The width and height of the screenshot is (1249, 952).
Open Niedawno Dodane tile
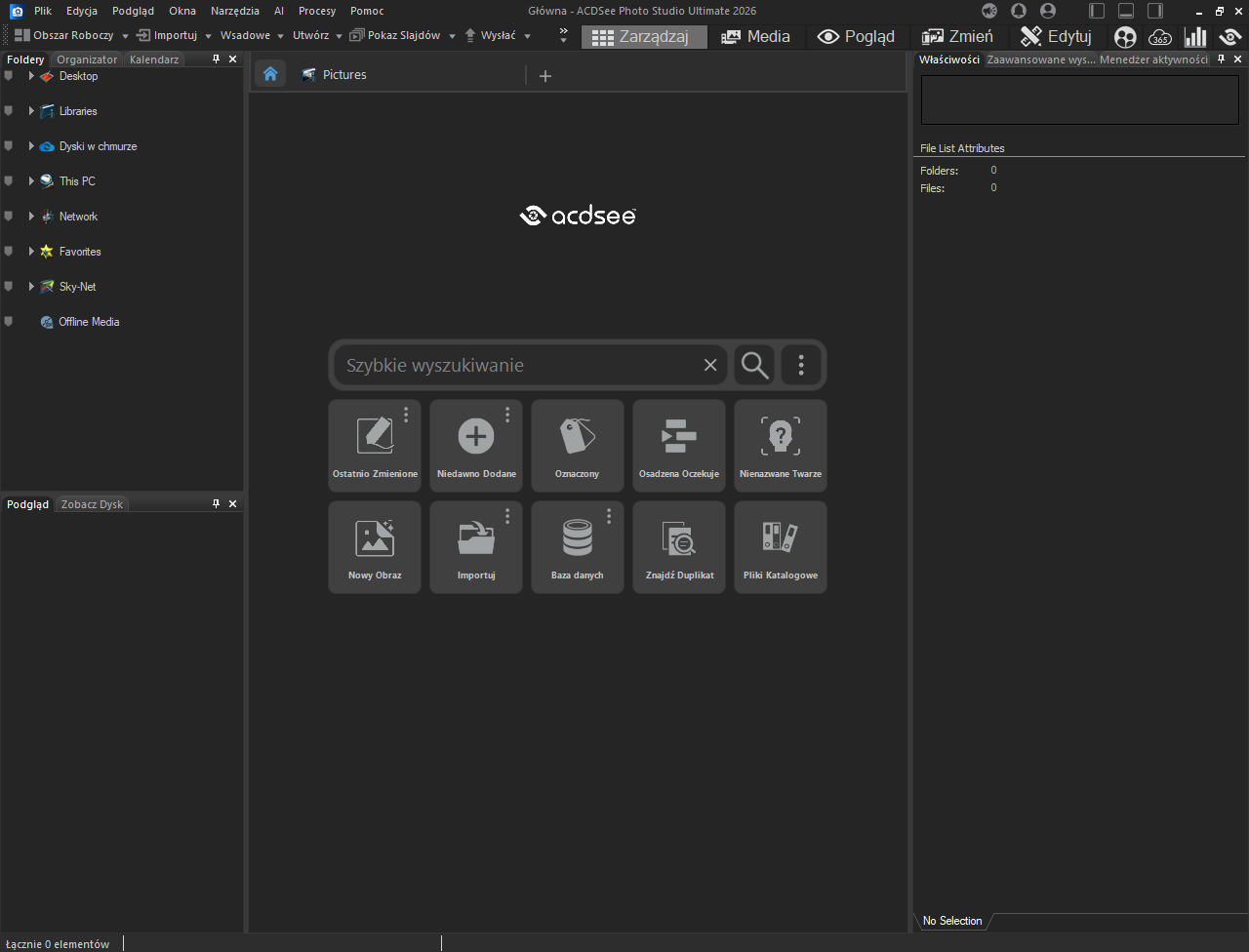click(476, 446)
